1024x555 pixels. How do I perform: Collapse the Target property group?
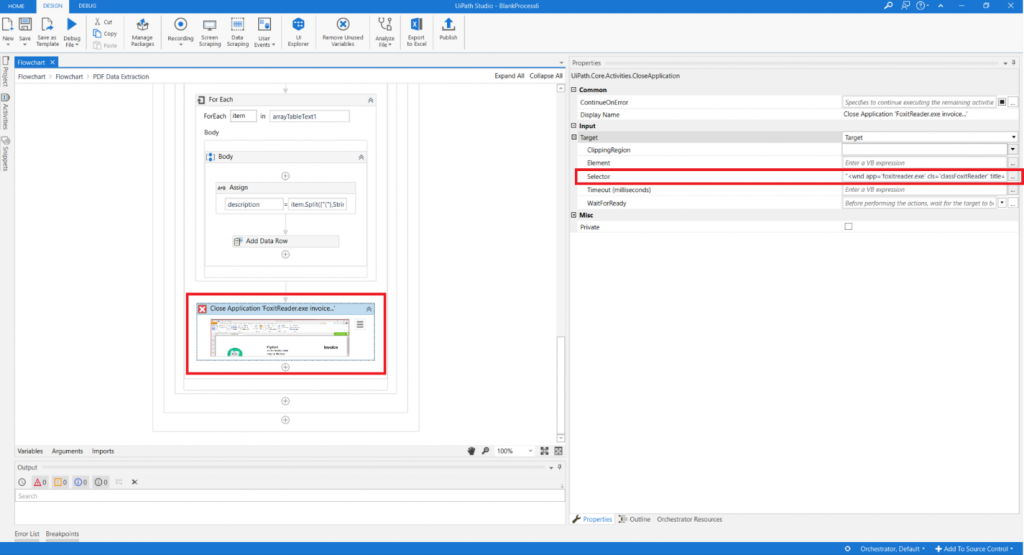(x=574, y=137)
